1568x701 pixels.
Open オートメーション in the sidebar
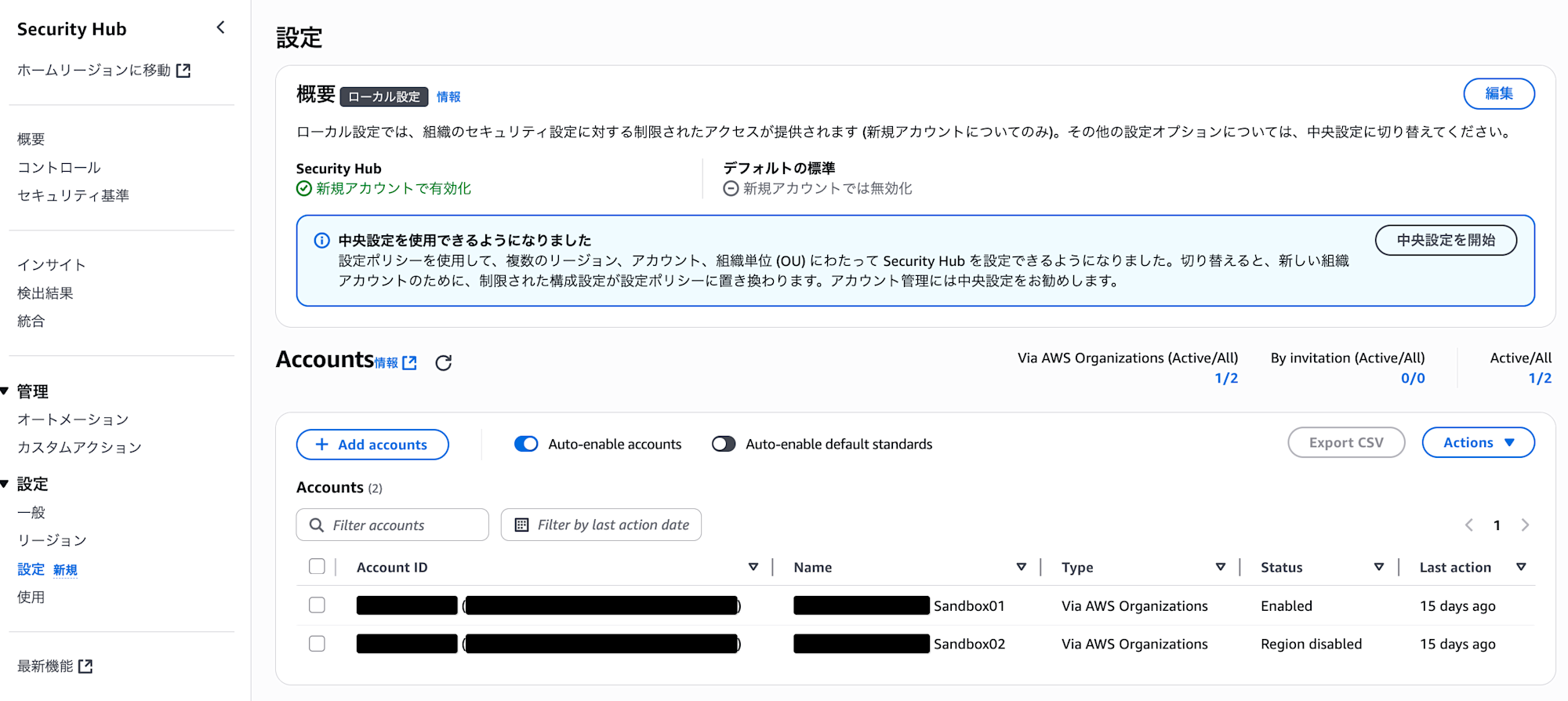74,420
